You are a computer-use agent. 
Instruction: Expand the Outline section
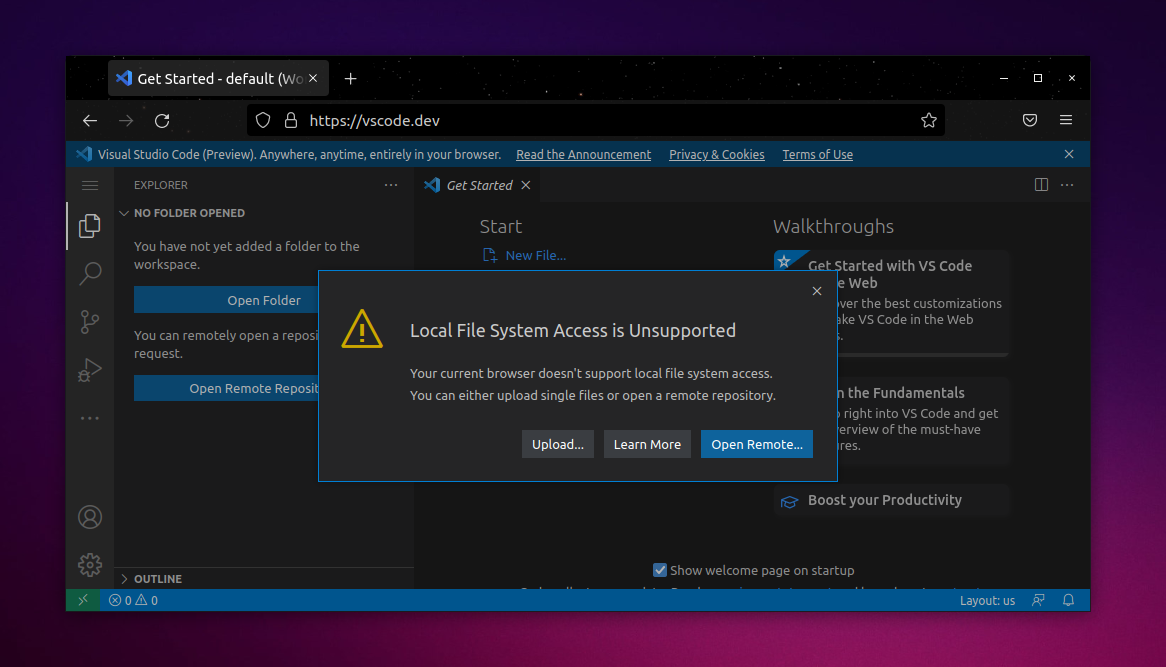266,579
